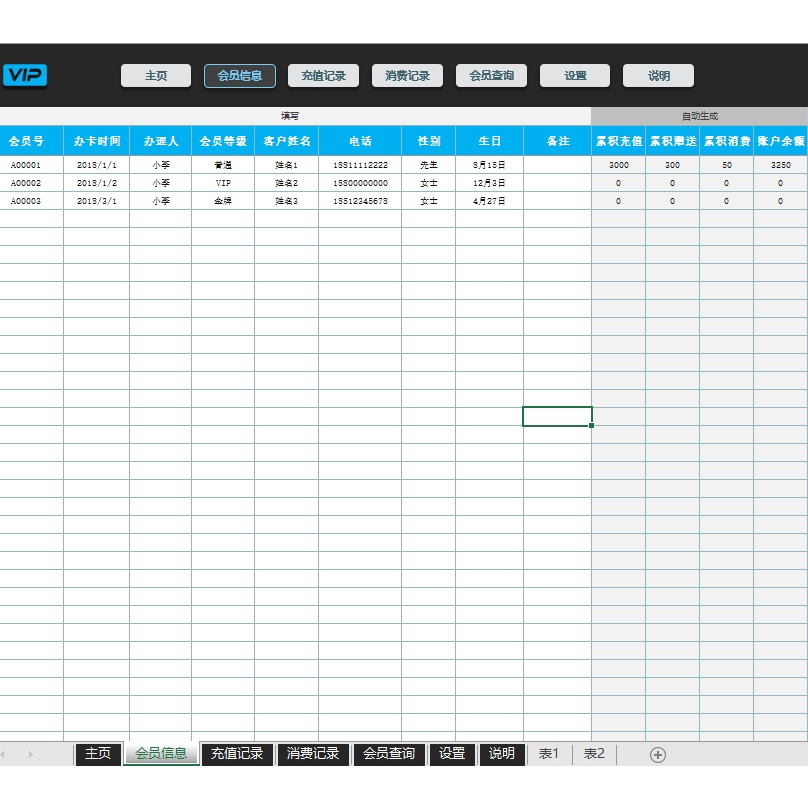Switch to the 充值记录 sheet tab
Image resolution: width=808 pixels, height=808 pixels.
tap(237, 754)
